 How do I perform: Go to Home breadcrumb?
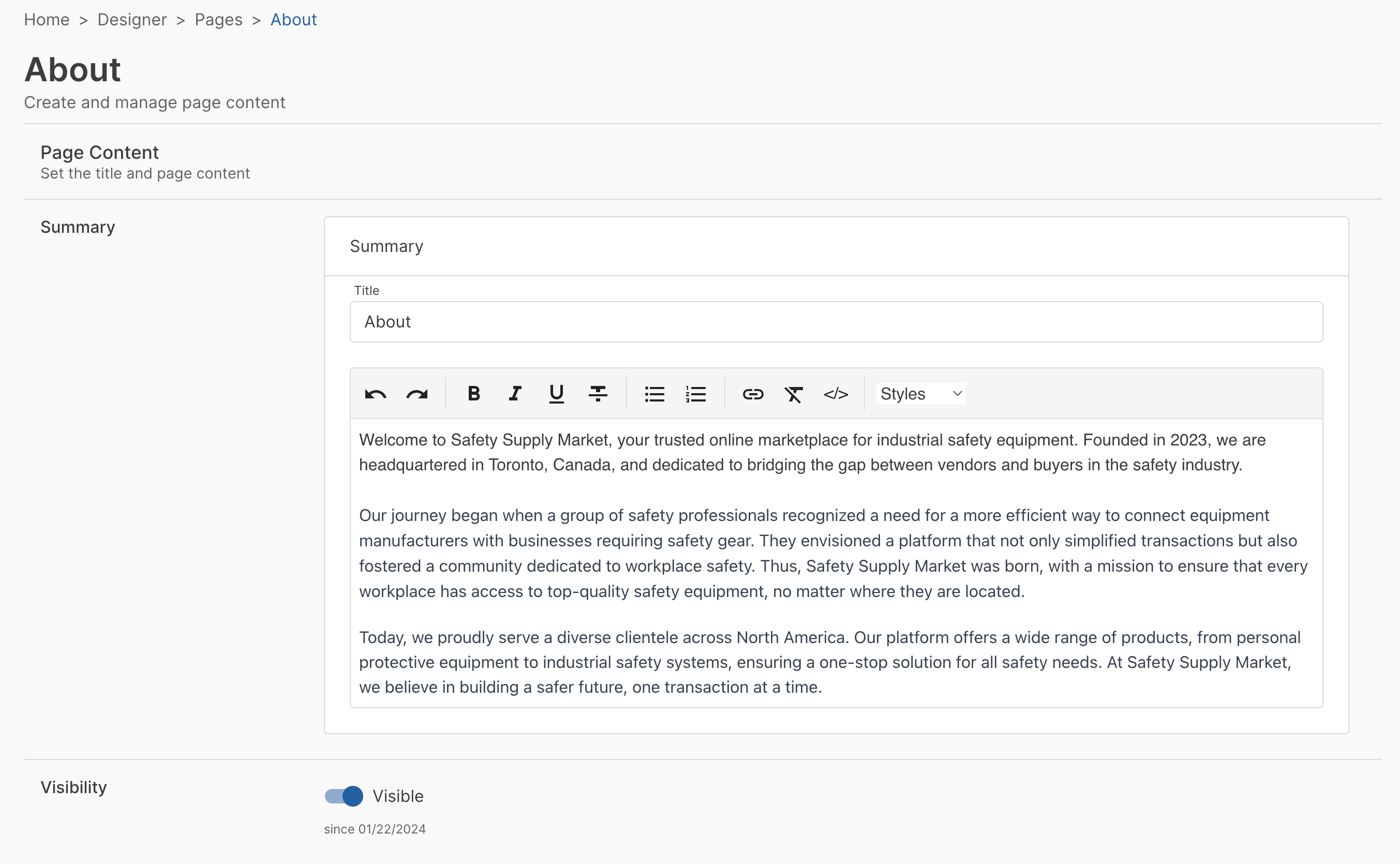(x=46, y=20)
